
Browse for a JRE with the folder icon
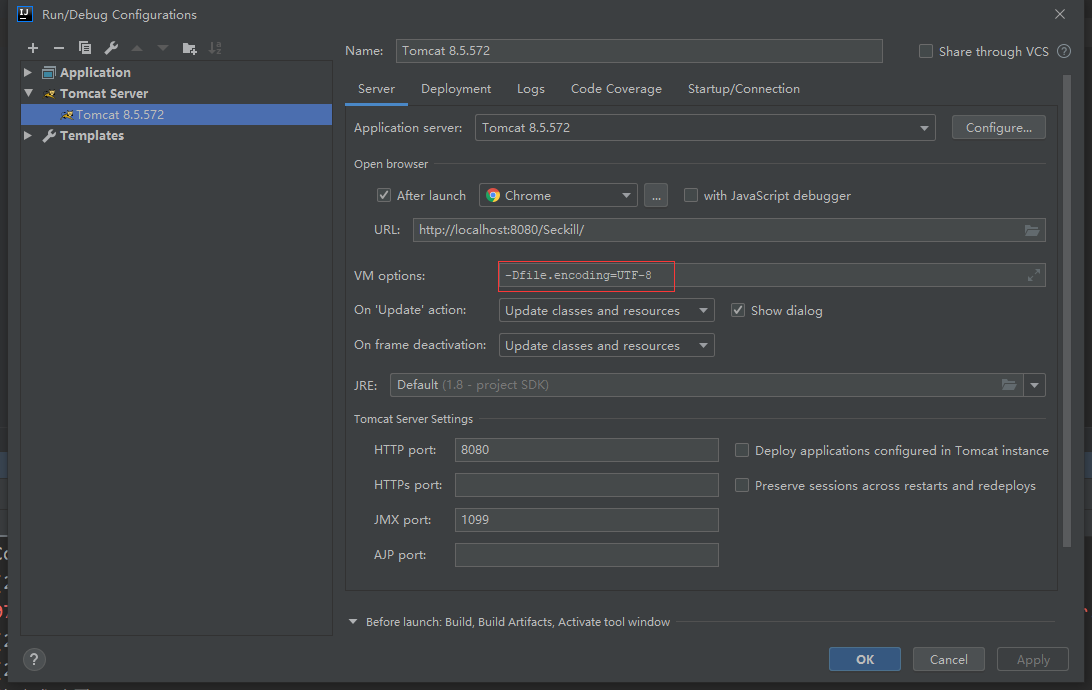coord(1008,384)
